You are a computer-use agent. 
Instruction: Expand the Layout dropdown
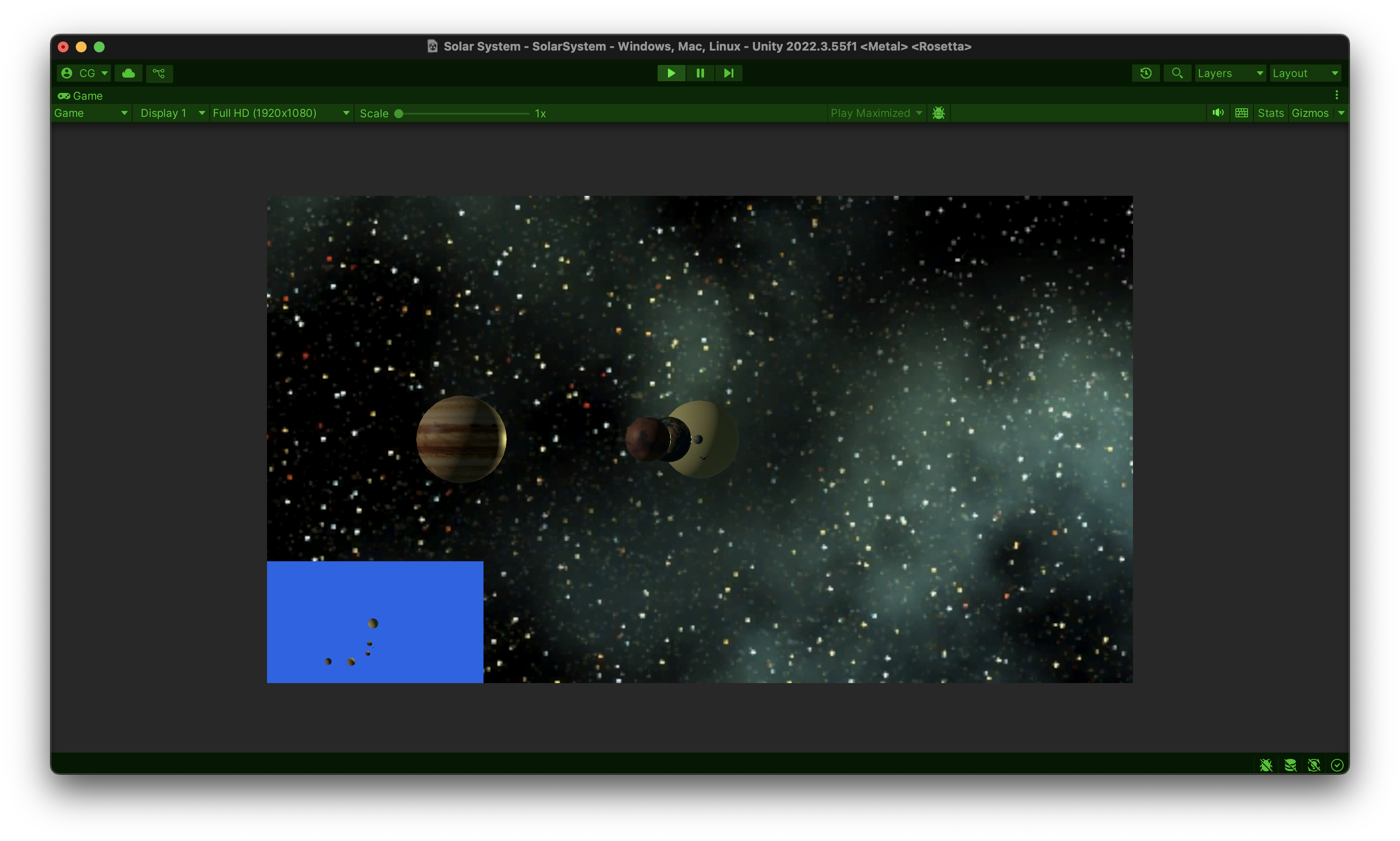(1305, 73)
